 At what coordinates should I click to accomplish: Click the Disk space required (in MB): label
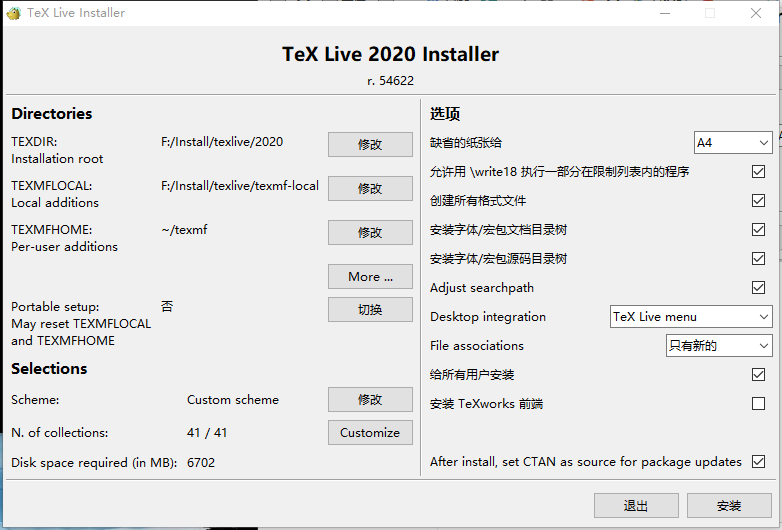pyautogui.click(x=94, y=463)
